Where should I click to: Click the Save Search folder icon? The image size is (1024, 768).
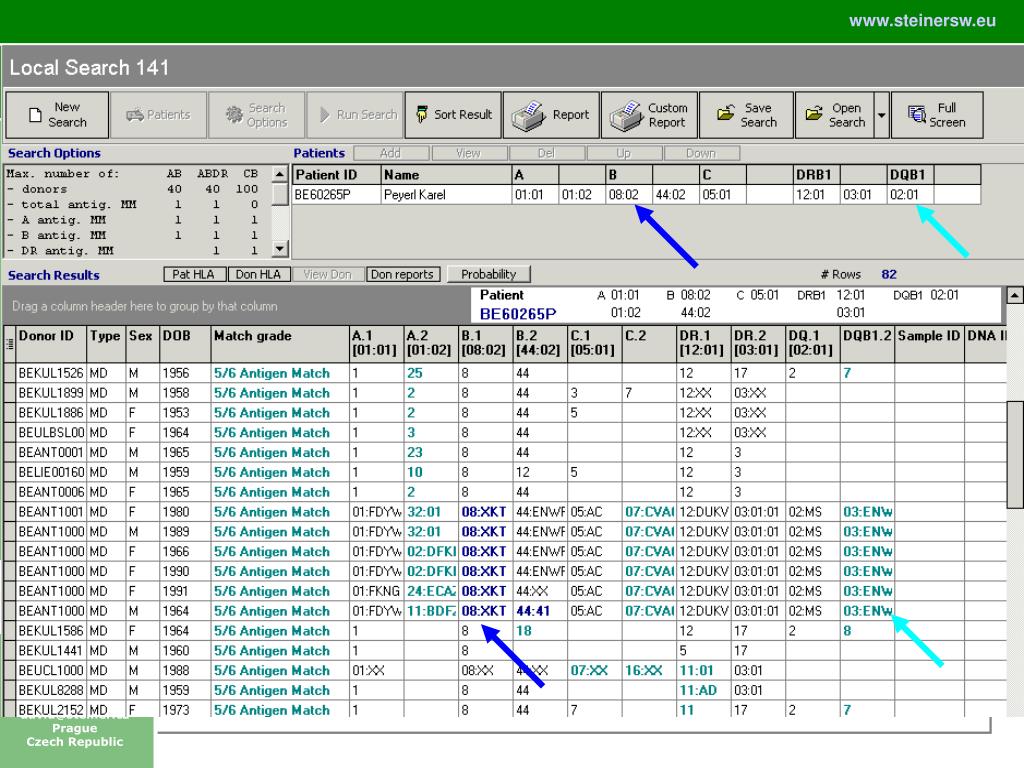pos(726,115)
